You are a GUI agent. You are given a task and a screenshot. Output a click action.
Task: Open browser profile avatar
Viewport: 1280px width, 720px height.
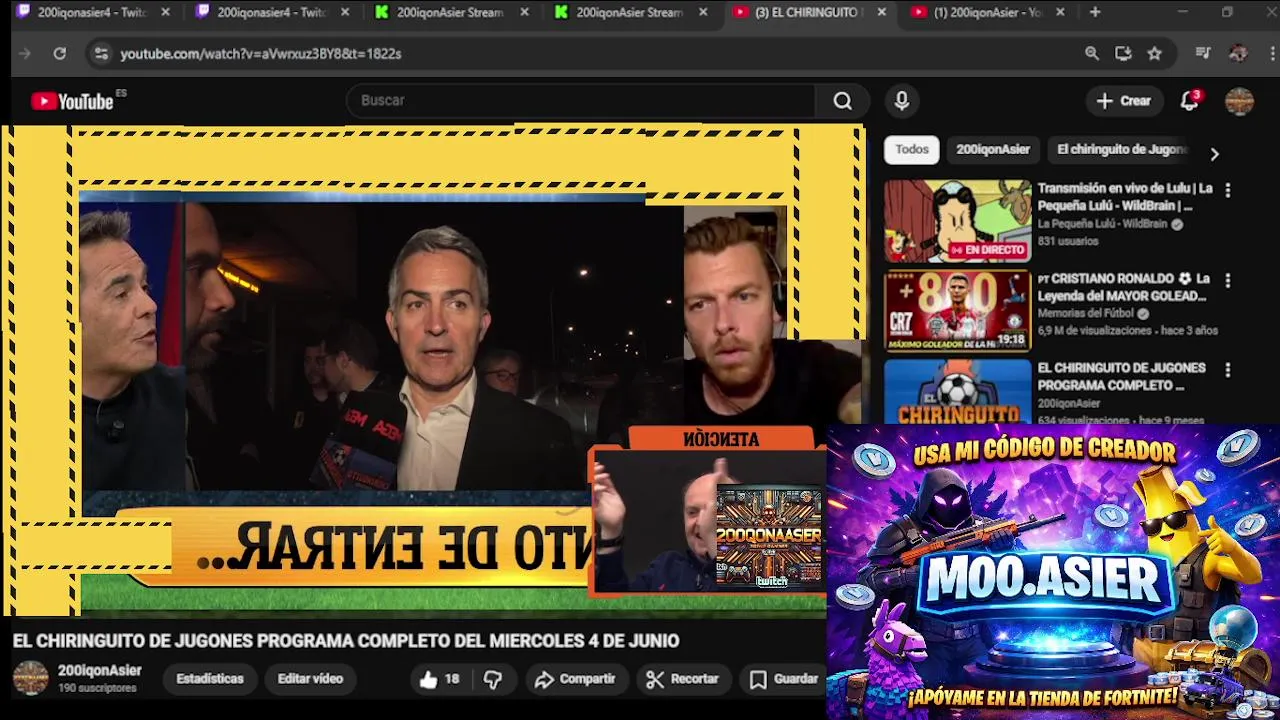coord(1238,54)
